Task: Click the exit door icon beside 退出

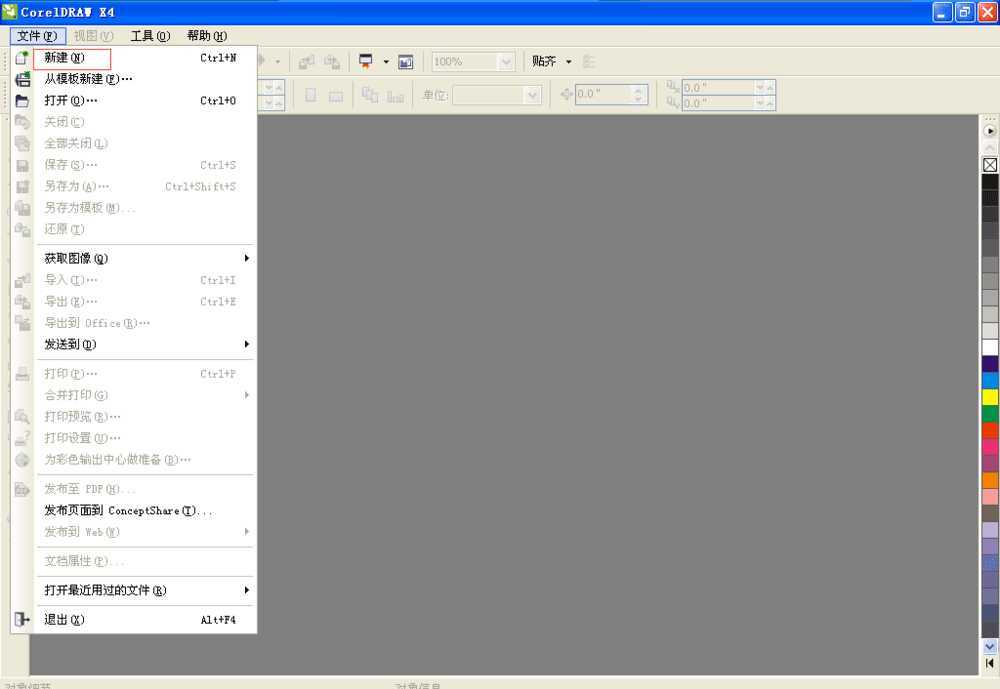Action: (x=21, y=619)
